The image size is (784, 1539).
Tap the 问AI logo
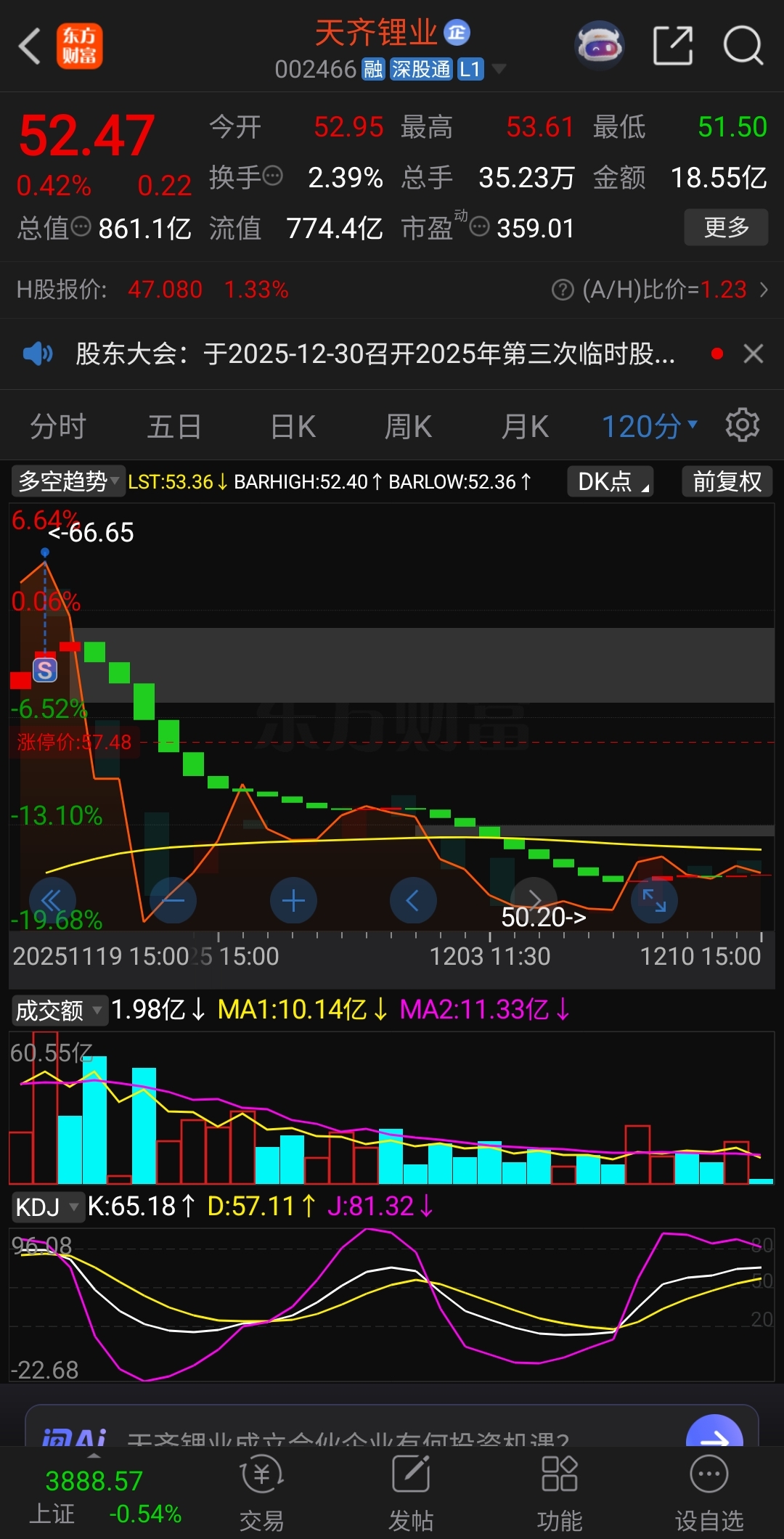pyautogui.click(x=74, y=1438)
